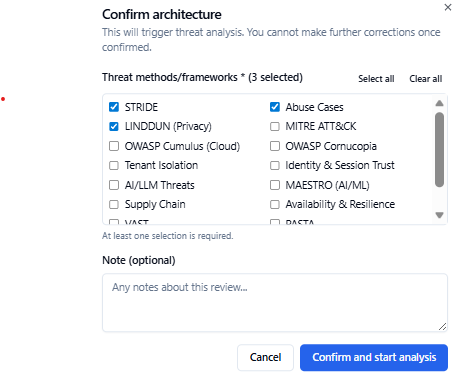The image size is (460, 382).
Task: Click the frameworks list scroll up arrow
Action: tap(439, 103)
